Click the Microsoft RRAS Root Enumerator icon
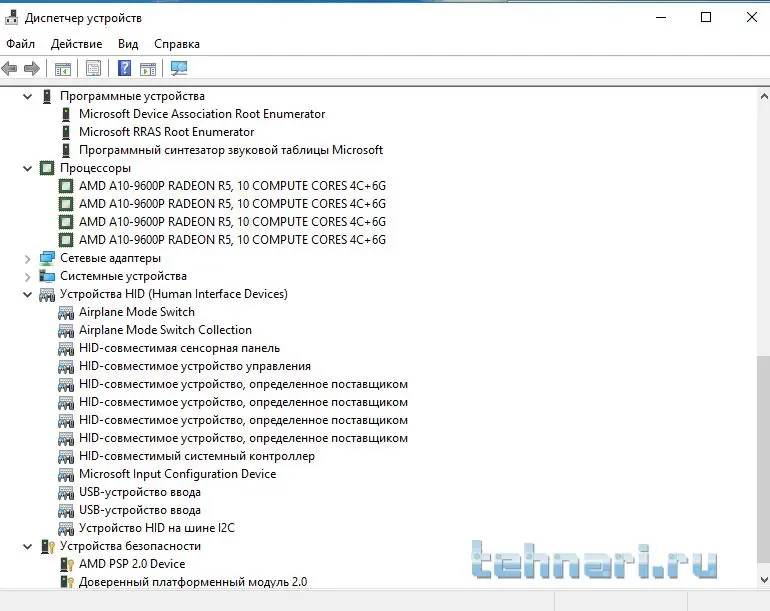Screen dimensions: 770x611 (x=66, y=132)
